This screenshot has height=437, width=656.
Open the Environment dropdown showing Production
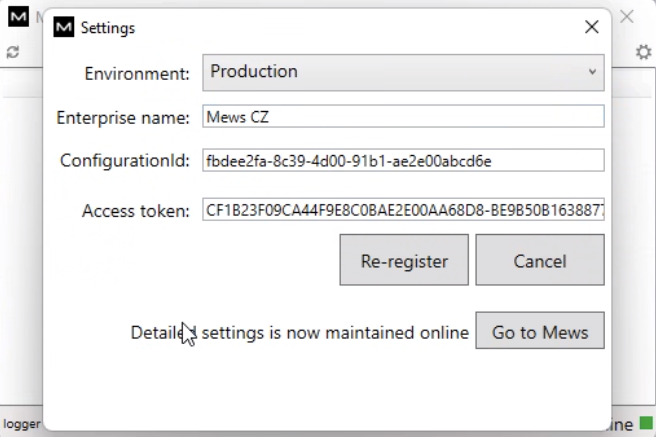[x=403, y=72]
